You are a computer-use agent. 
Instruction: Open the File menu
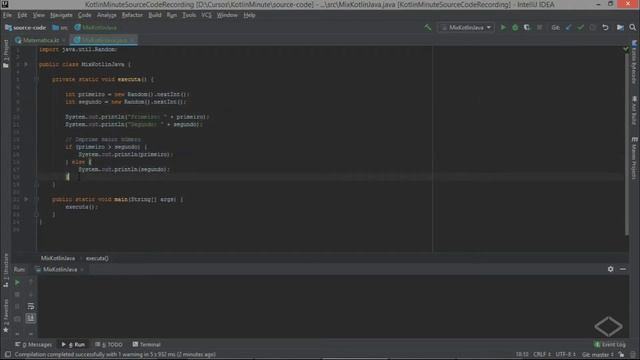tap(7, 15)
